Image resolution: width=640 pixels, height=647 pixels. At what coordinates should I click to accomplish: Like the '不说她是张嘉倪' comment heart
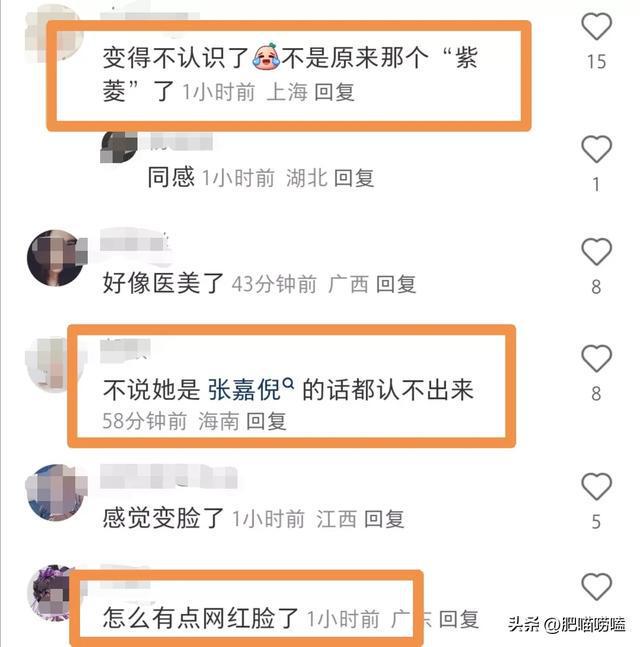(x=596, y=358)
